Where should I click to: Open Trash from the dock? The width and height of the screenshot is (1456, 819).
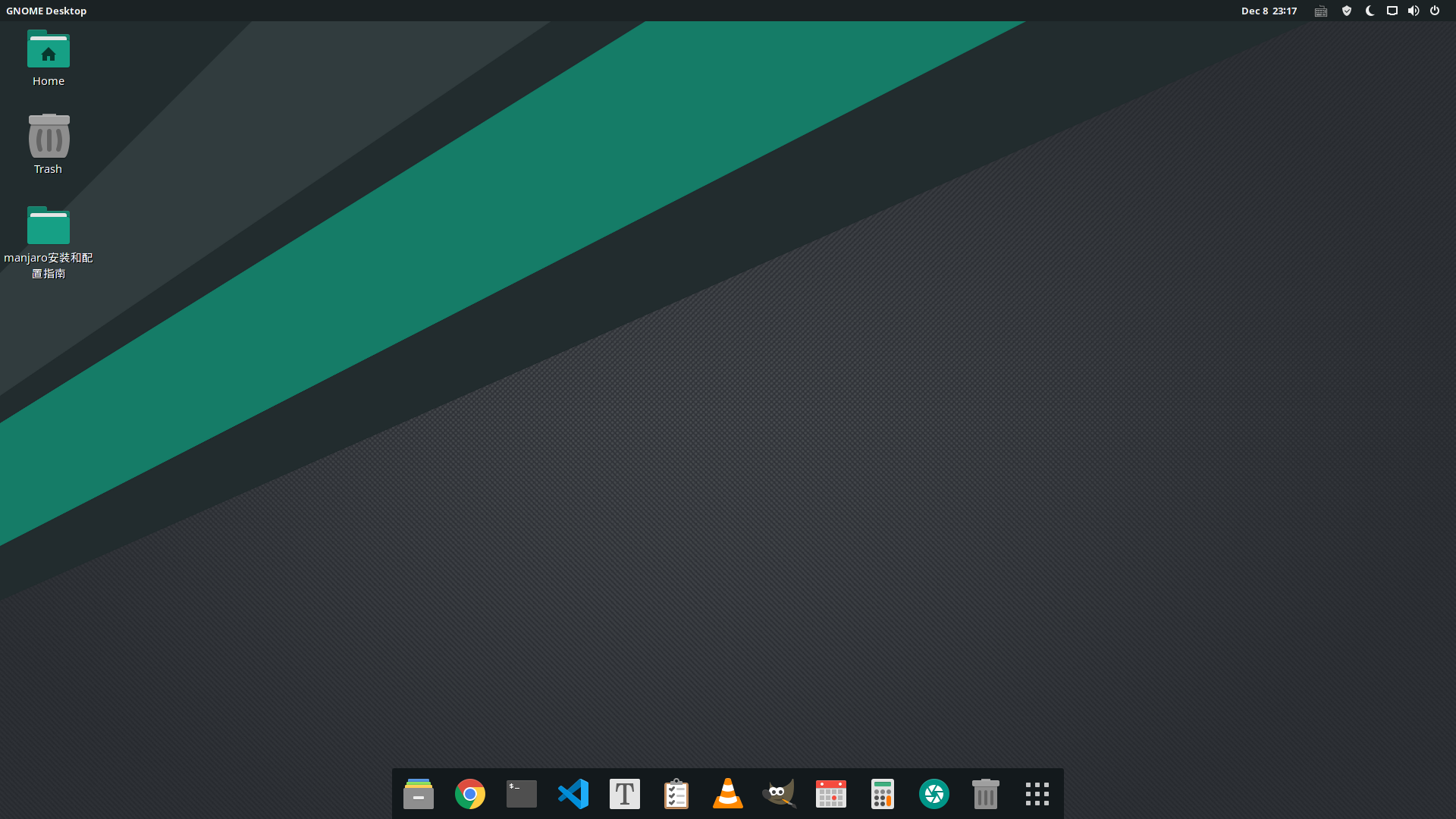click(x=986, y=794)
